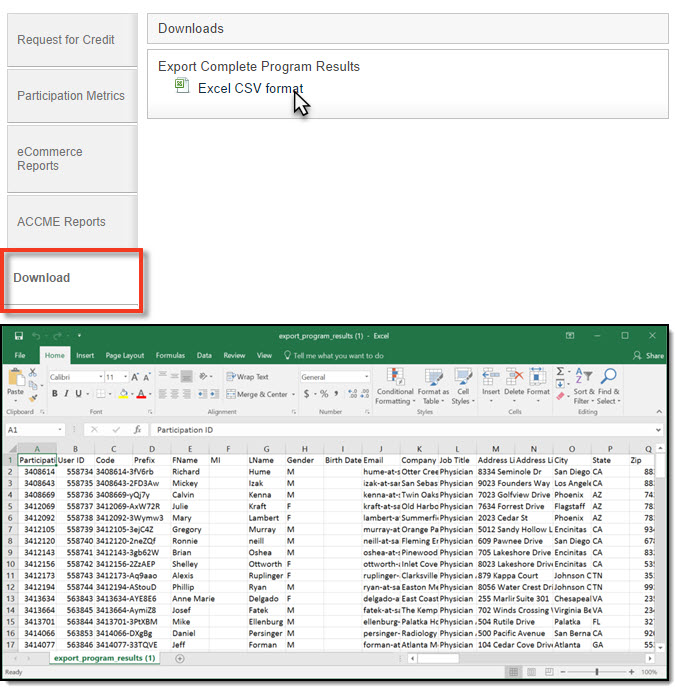Toggle Wrap Text
675x691 pixels.
(247, 377)
